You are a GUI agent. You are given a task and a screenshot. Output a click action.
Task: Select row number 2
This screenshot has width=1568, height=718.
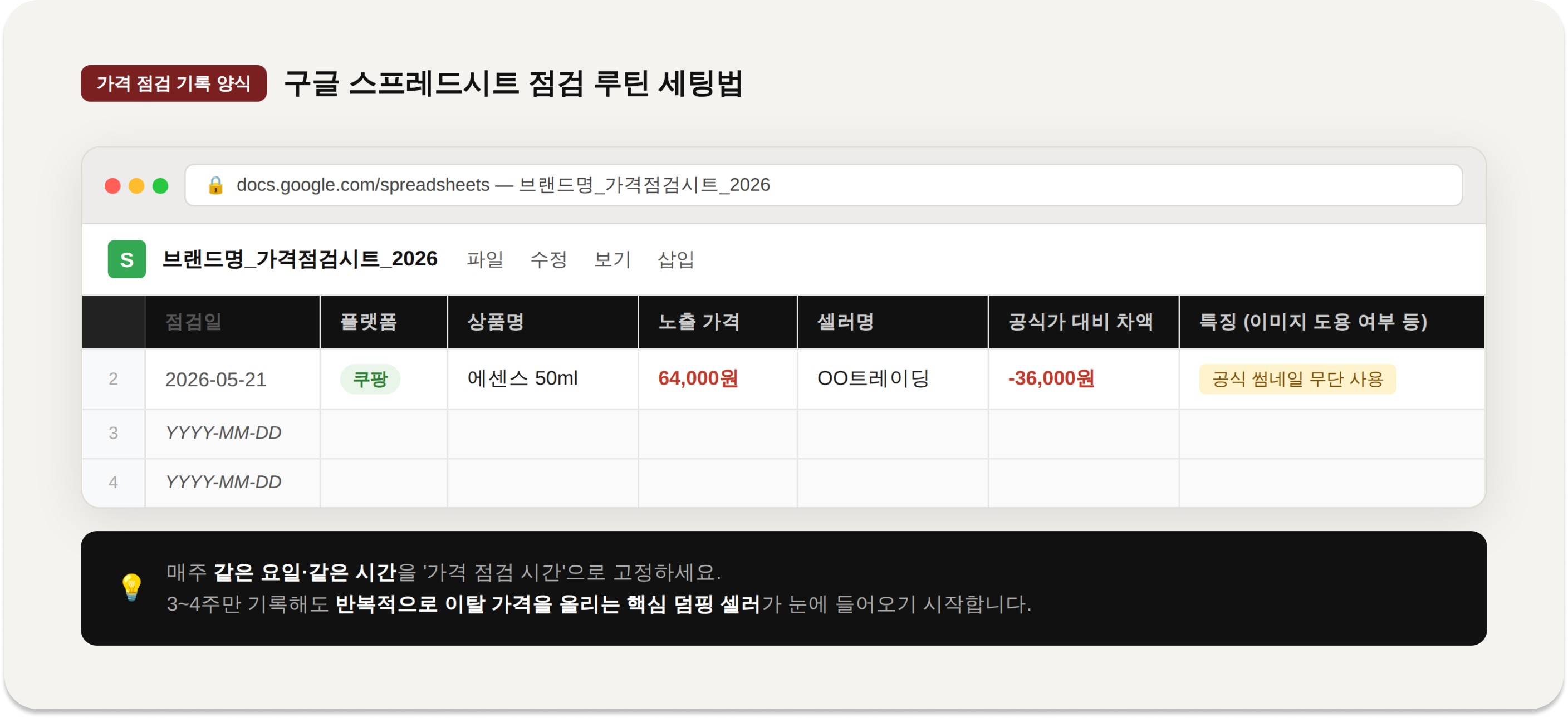tap(113, 379)
